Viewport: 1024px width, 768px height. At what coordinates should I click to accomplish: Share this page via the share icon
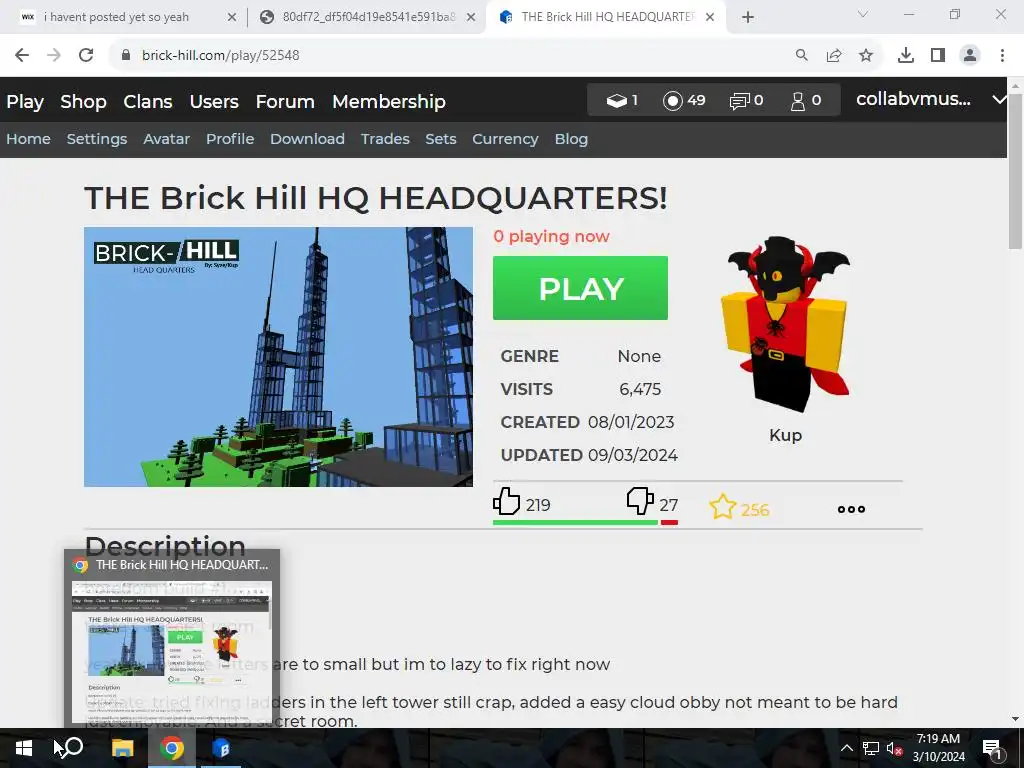(x=834, y=56)
